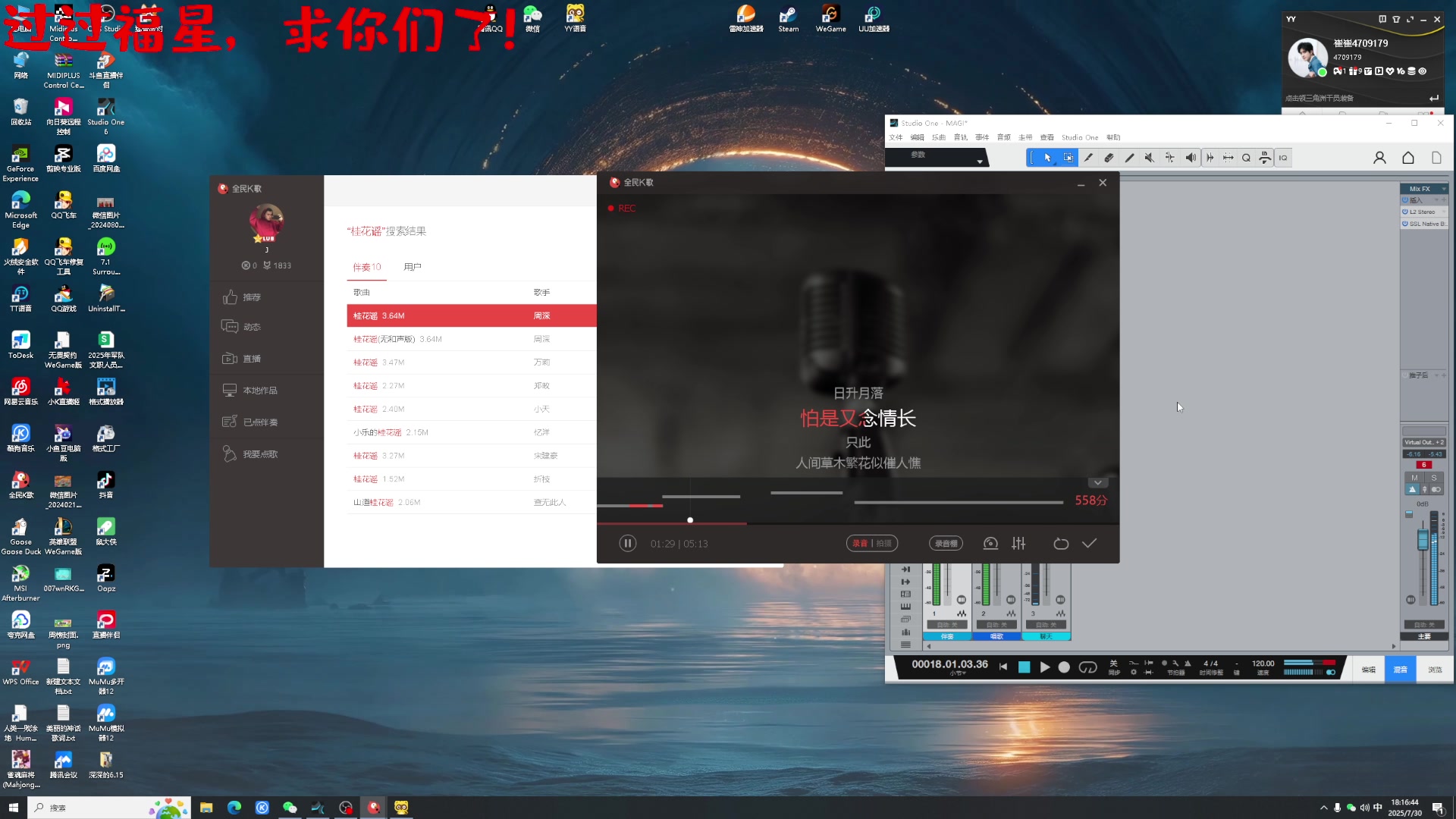Open the gauge monitor icon in recorder
1456x819 pixels.
(x=990, y=544)
